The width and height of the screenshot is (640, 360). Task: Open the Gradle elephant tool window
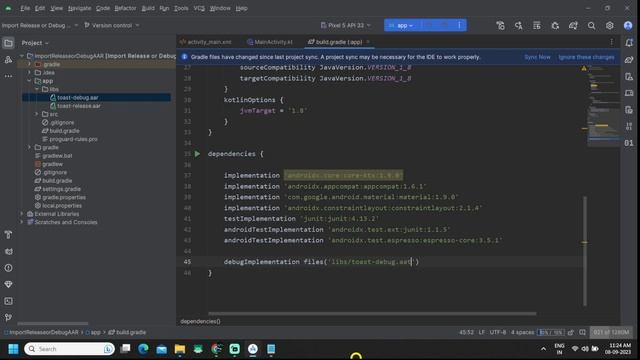pyautogui.click(x=629, y=60)
